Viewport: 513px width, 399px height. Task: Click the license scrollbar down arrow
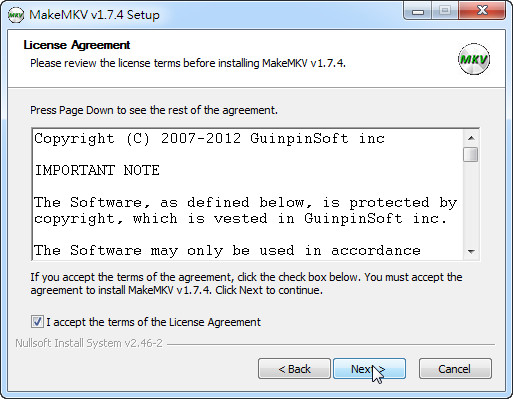(x=471, y=252)
